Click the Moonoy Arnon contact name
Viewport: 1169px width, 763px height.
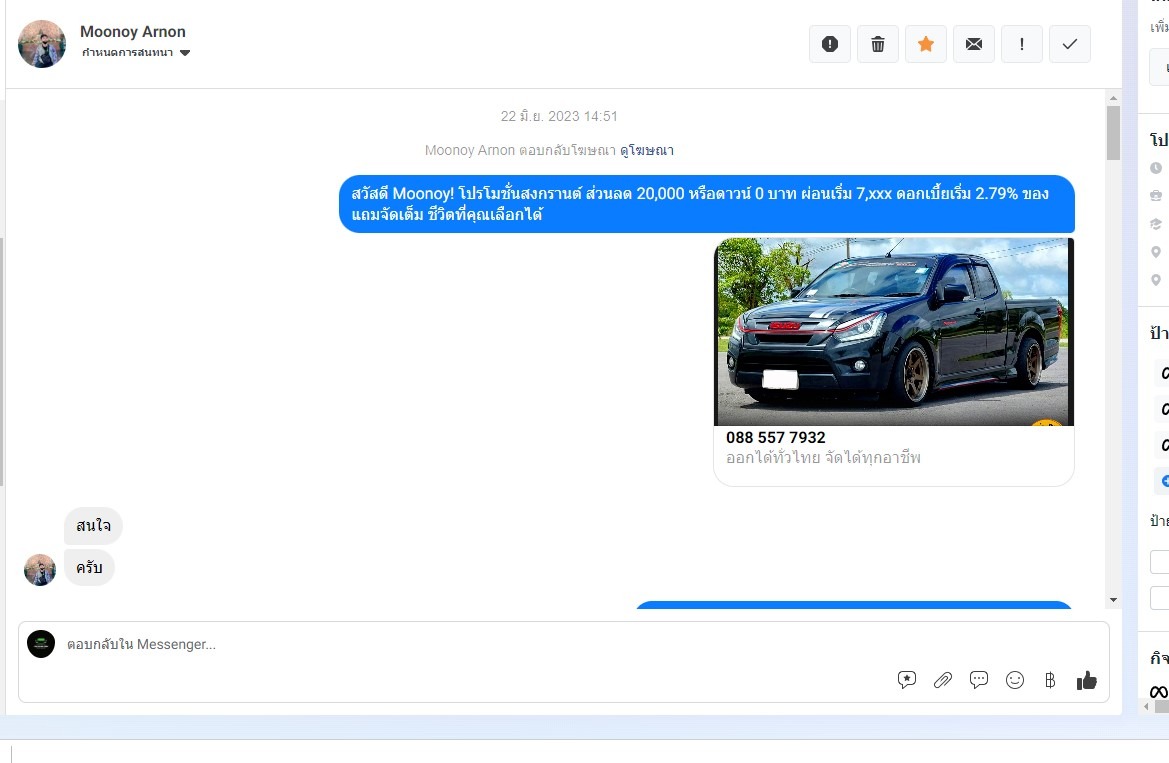pos(133,32)
